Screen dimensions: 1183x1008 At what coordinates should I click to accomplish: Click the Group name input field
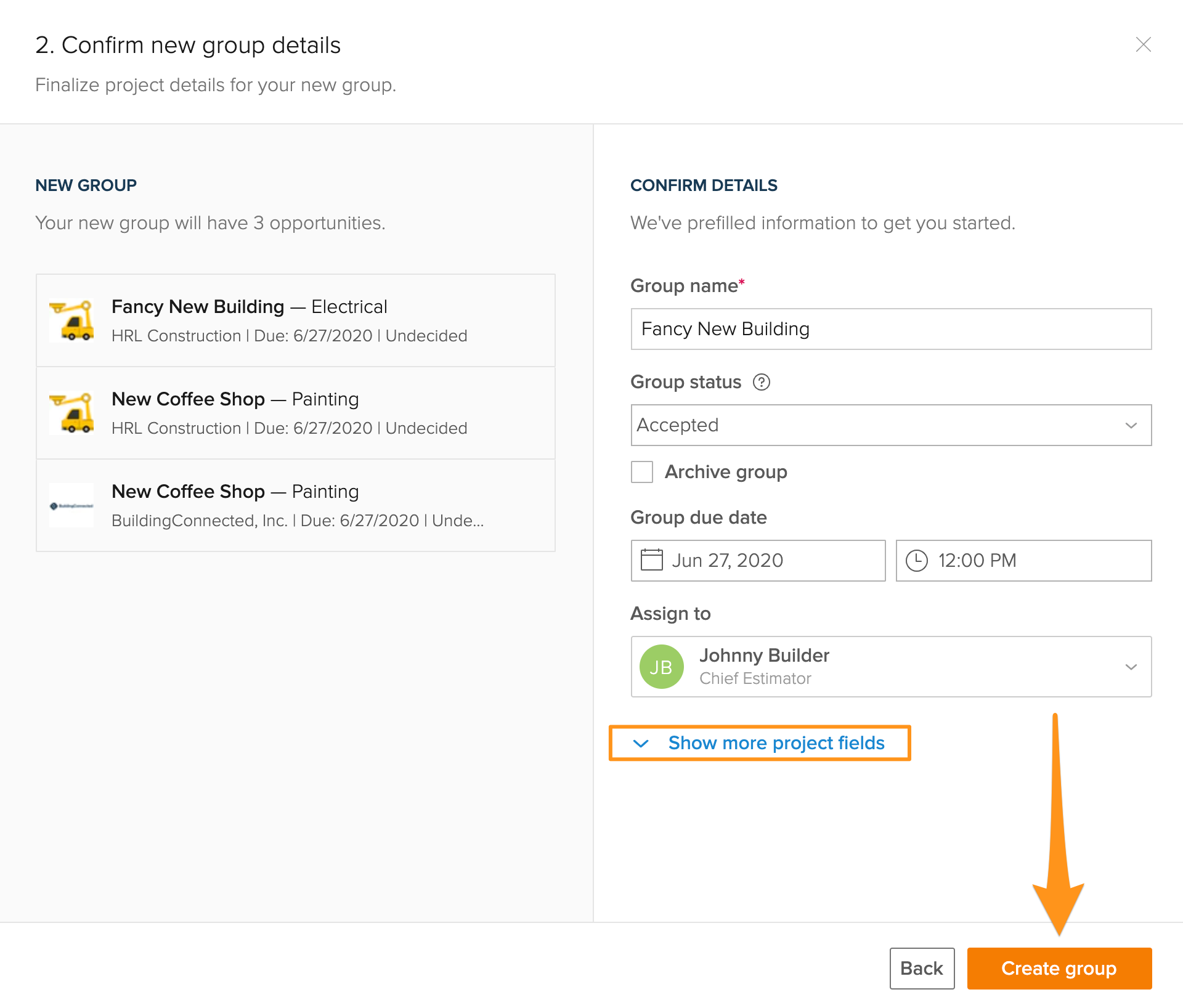click(890, 329)
